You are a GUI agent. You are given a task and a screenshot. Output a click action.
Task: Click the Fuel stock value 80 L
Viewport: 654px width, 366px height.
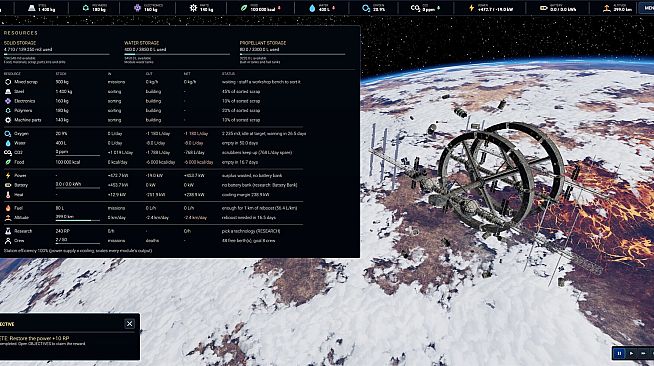[x=60, y=208]
